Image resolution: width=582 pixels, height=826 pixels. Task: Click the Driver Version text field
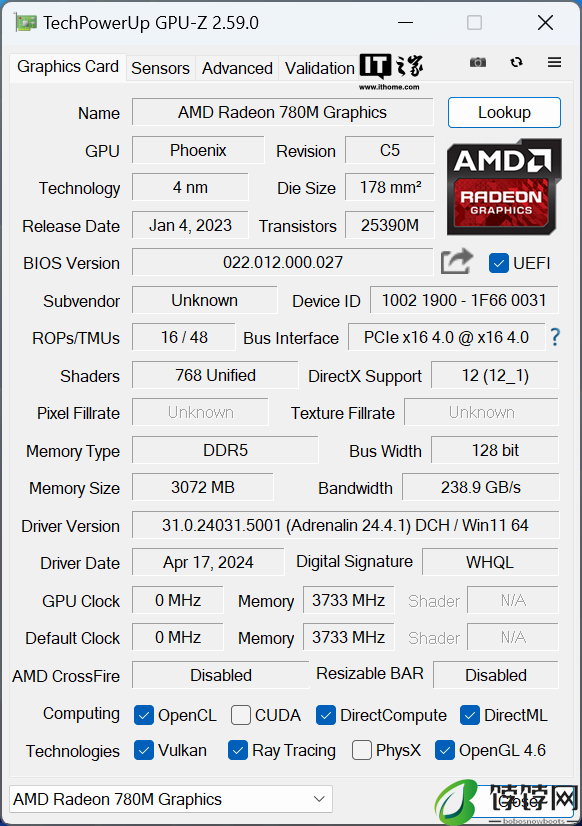345,525
